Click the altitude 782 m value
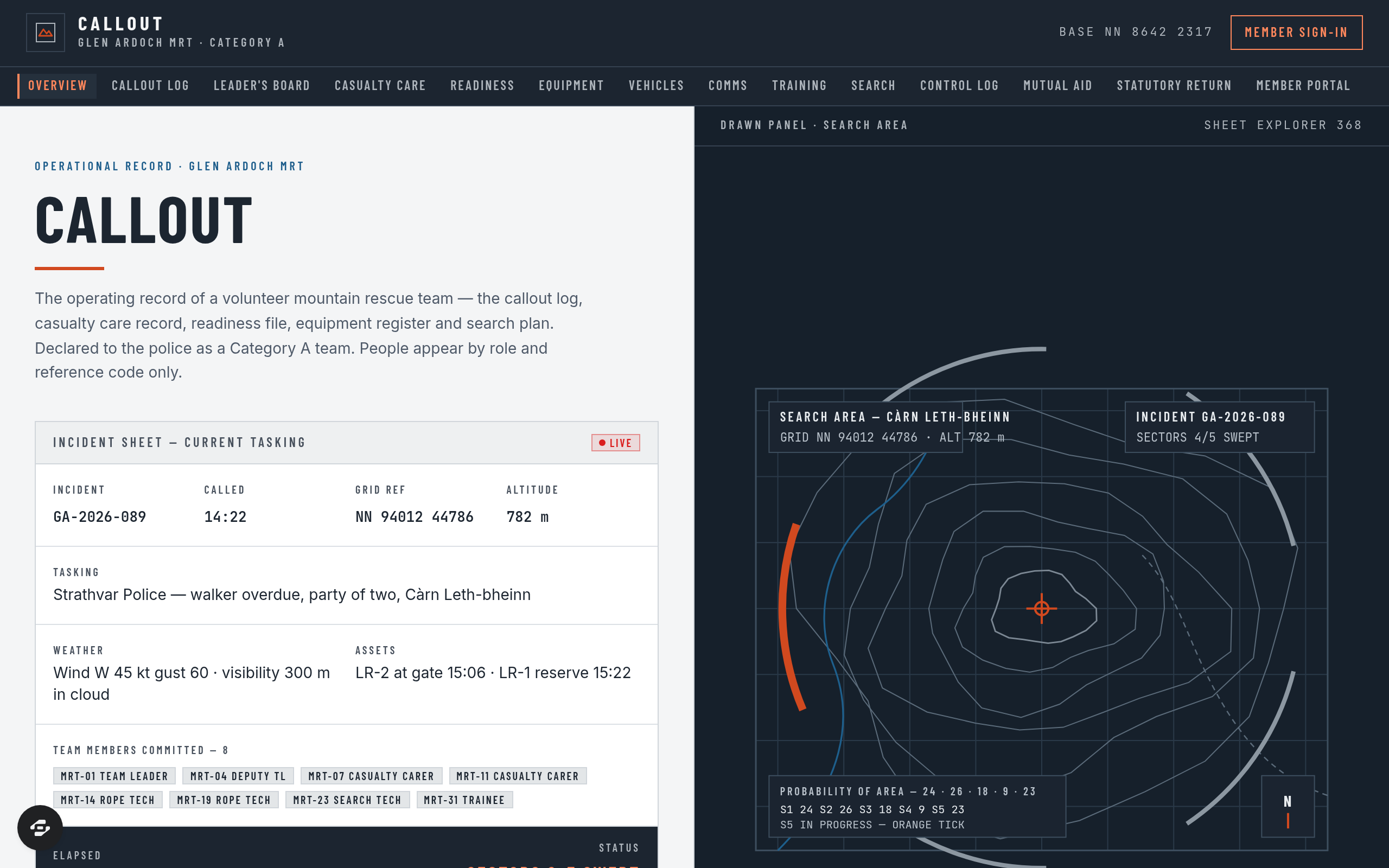 pos(527,516)
